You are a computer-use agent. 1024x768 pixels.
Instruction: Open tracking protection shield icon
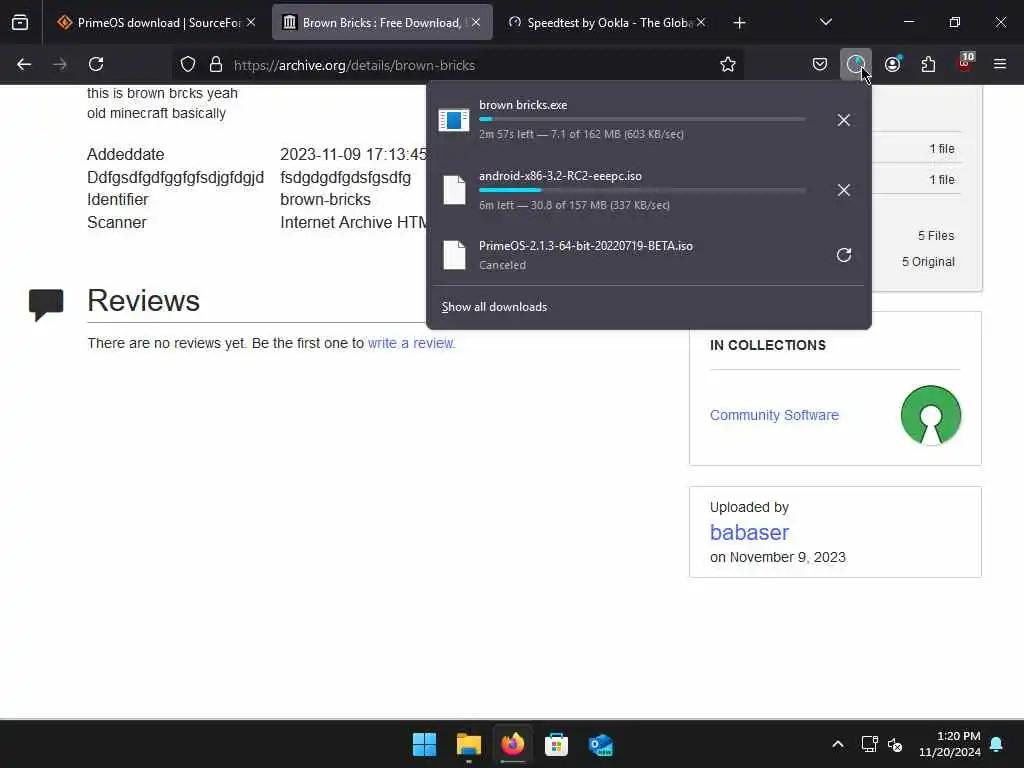[x=188, y=65]
